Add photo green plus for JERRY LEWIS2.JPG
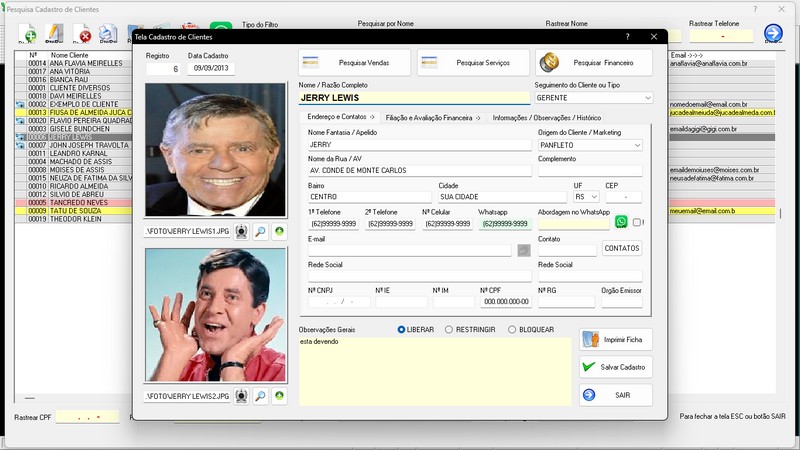Screen dimensions: 800x450 point(279,396)
